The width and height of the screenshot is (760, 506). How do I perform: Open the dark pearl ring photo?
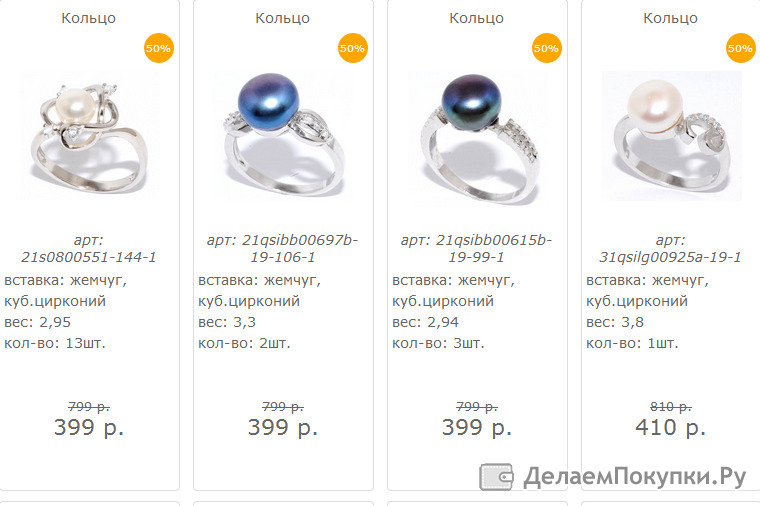[477, 136]
